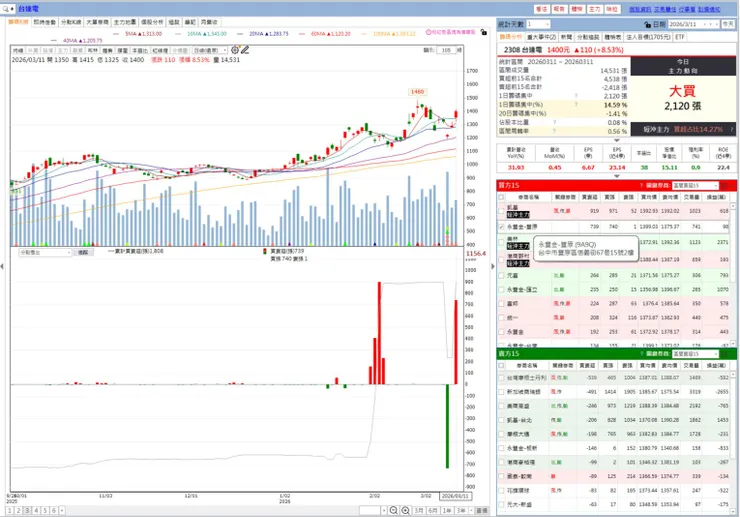Viewport: 740px width, 517px height.
Task: Check the 元富 row checkbox
Action: (x=501, y=275)
